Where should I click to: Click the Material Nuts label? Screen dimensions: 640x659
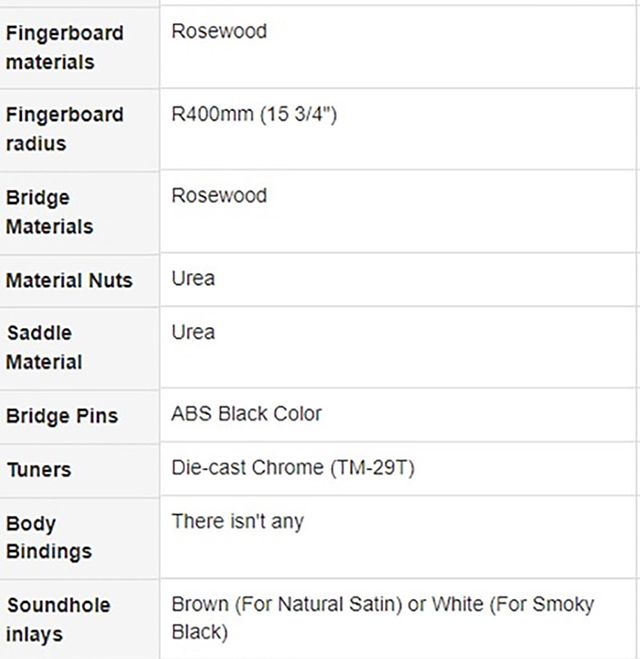(x=69, y=280)
